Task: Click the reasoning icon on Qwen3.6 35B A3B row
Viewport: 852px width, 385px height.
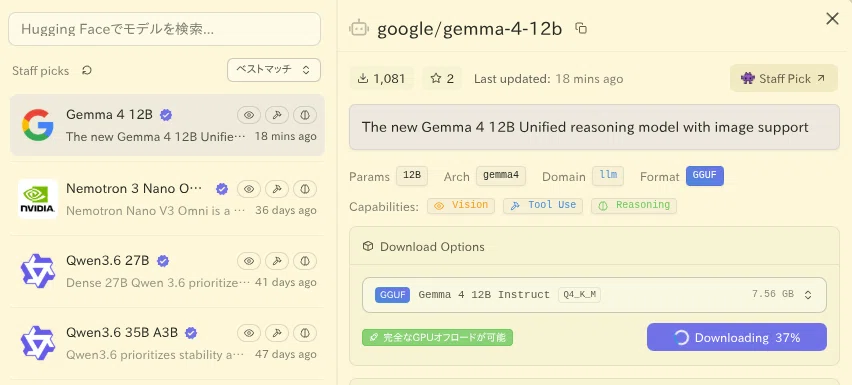Action: coord(305,333)
